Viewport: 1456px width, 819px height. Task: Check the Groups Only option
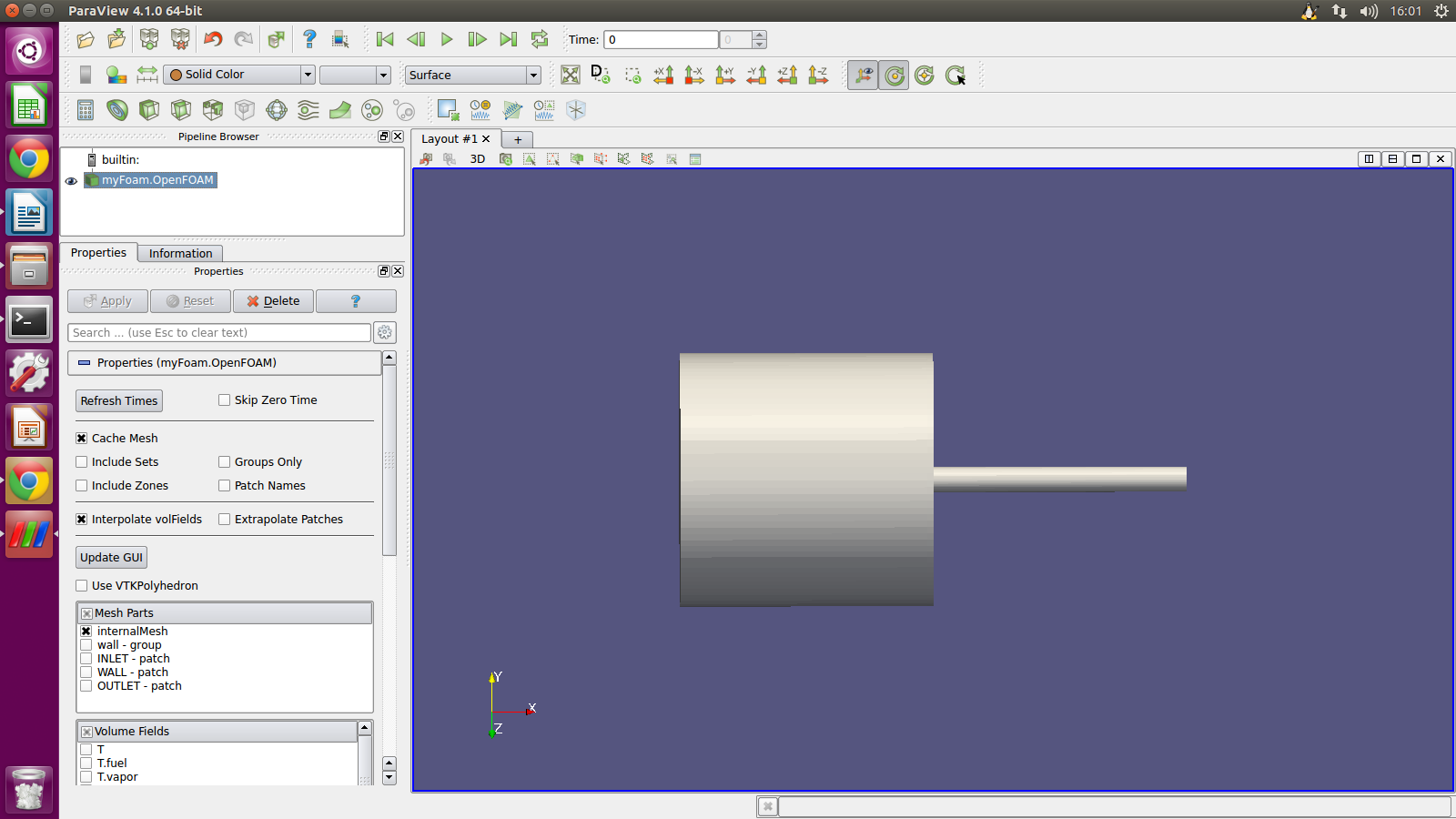coord(224,461)
